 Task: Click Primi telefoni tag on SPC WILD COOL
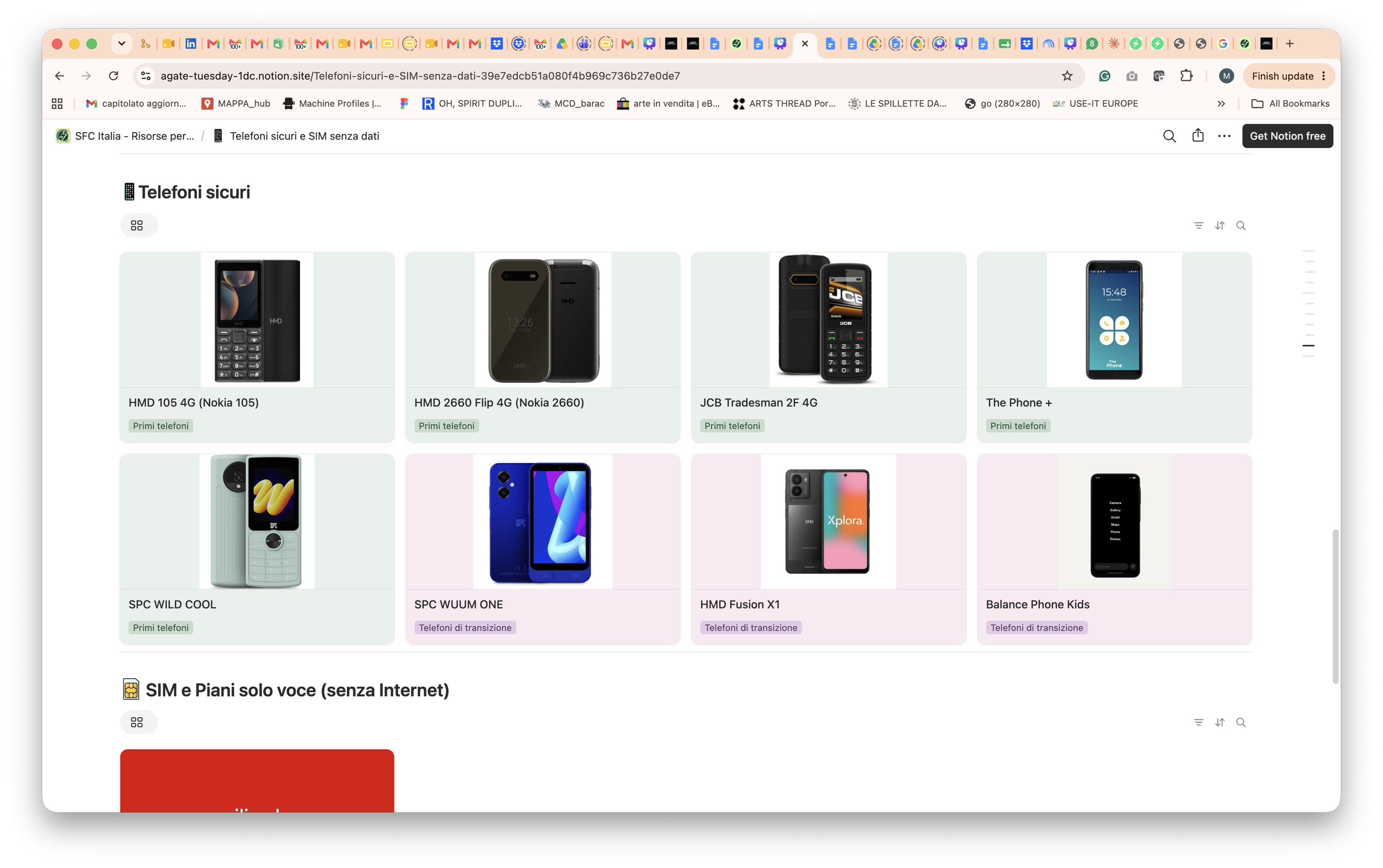[x=161, y=627]
